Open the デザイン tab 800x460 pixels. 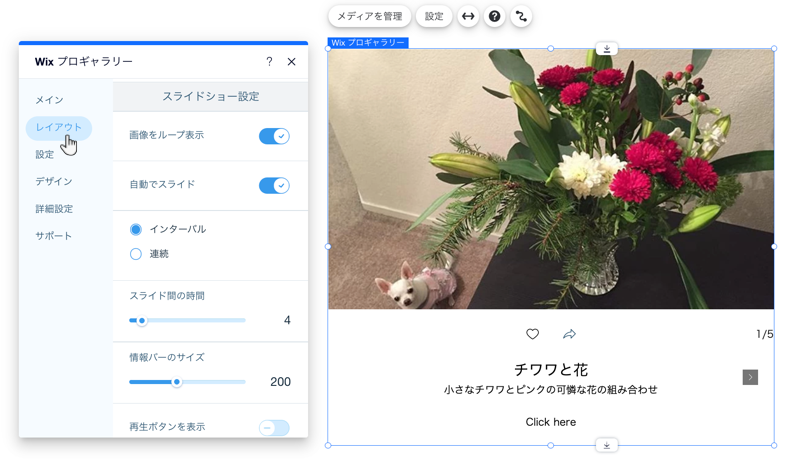pyautogui.click(x=54, y=182)
